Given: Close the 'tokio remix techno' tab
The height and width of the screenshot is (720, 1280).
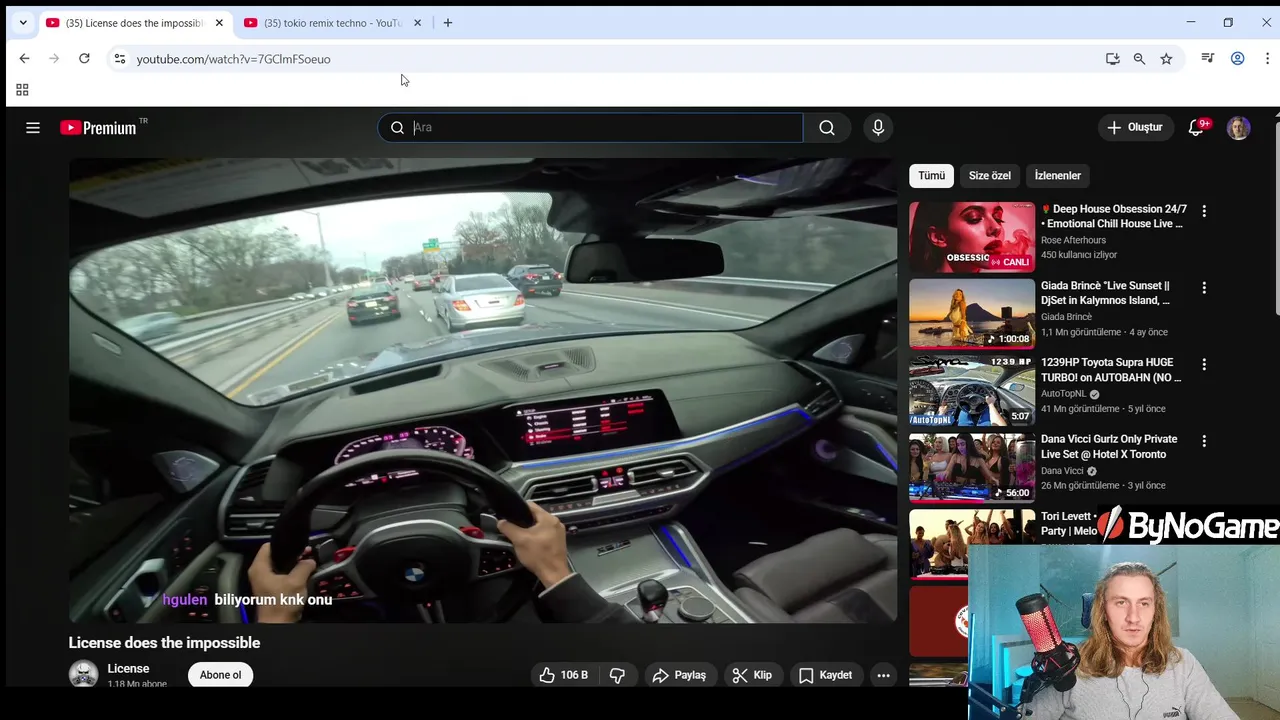Looking at the screenshot, I should point(417,23).
